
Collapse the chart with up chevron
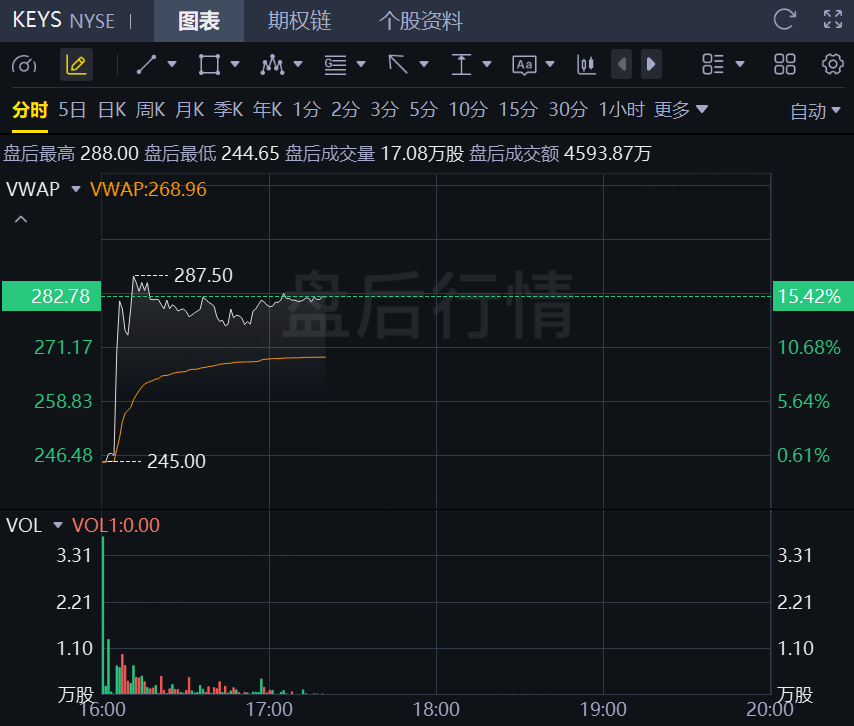tap(21, 219)
